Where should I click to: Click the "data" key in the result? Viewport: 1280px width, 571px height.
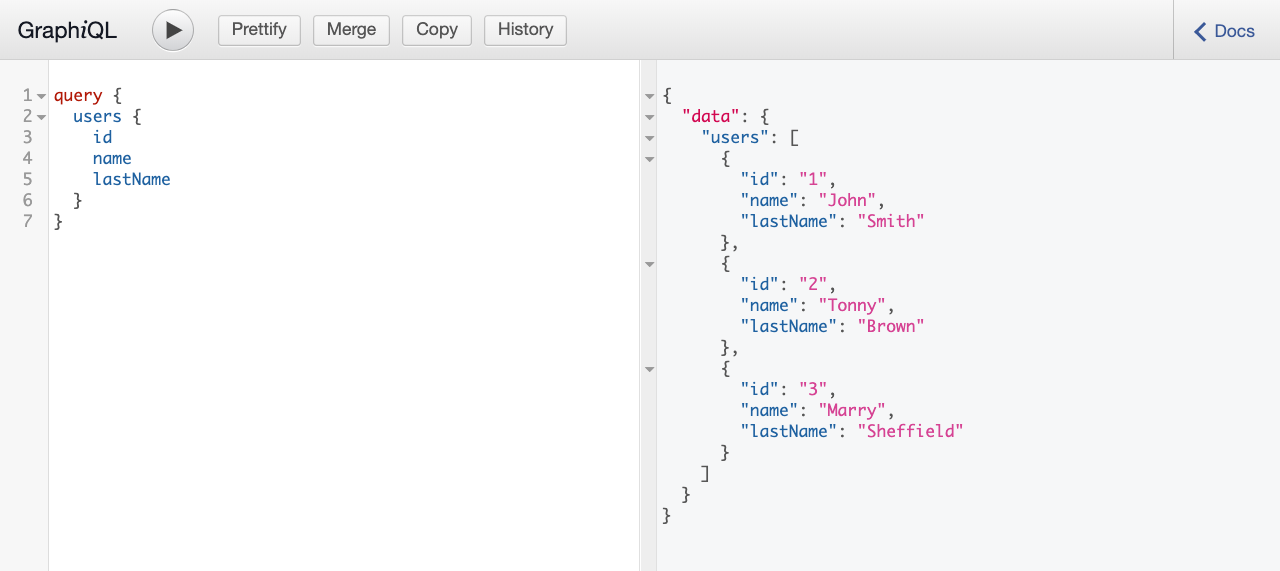[710, 117]
